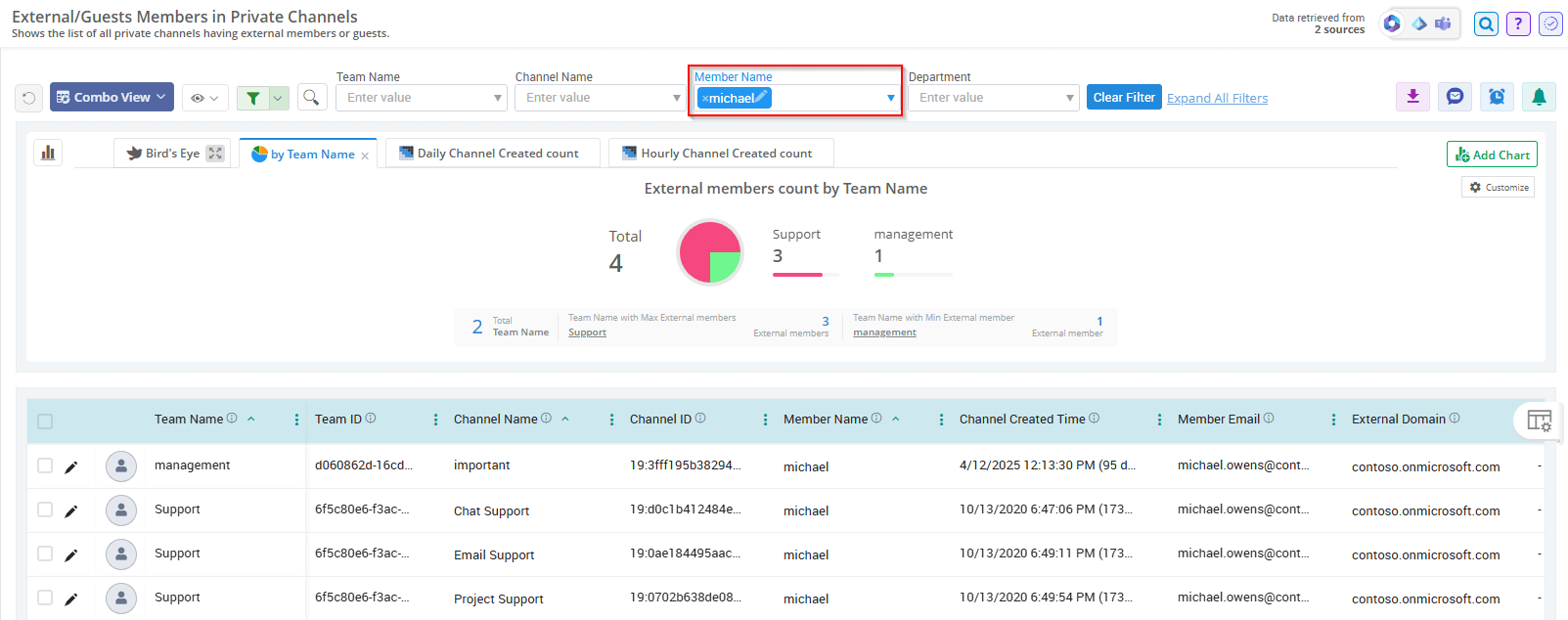Check the select-all checkbox in table header
This screenshot has height=620, width=1568.
[45, 421]
